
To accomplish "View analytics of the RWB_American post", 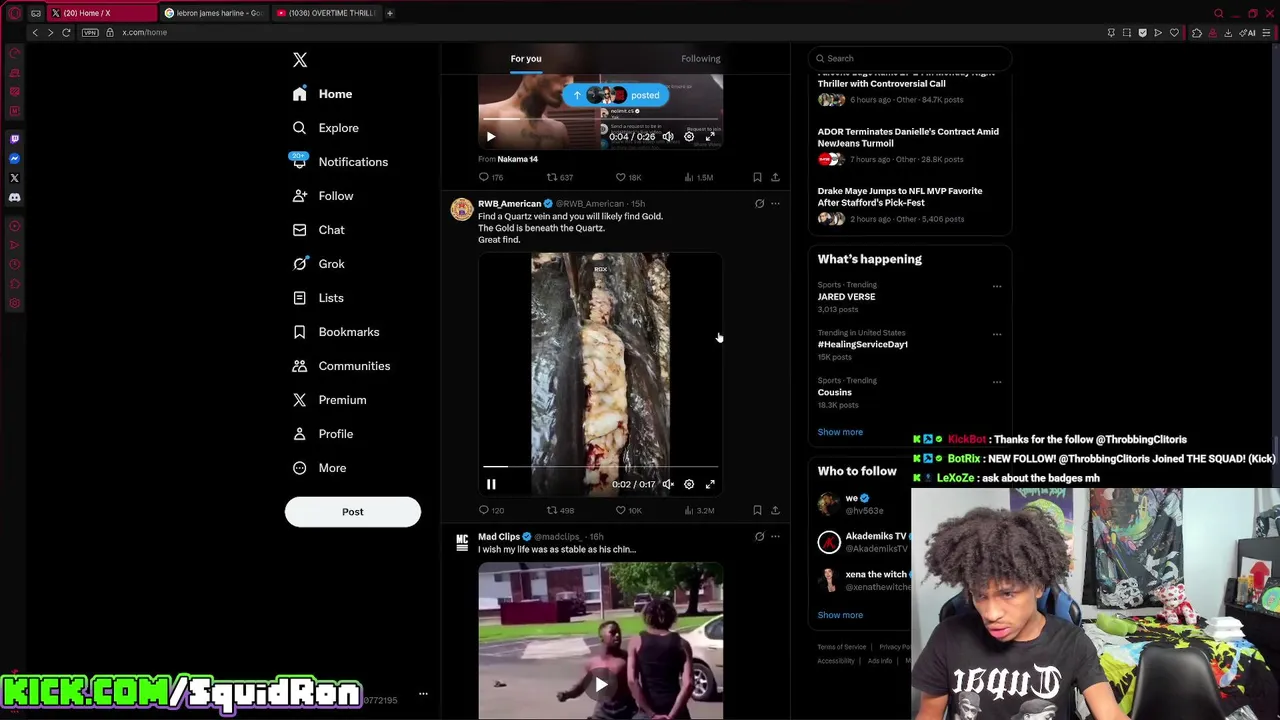I will 699,510.
